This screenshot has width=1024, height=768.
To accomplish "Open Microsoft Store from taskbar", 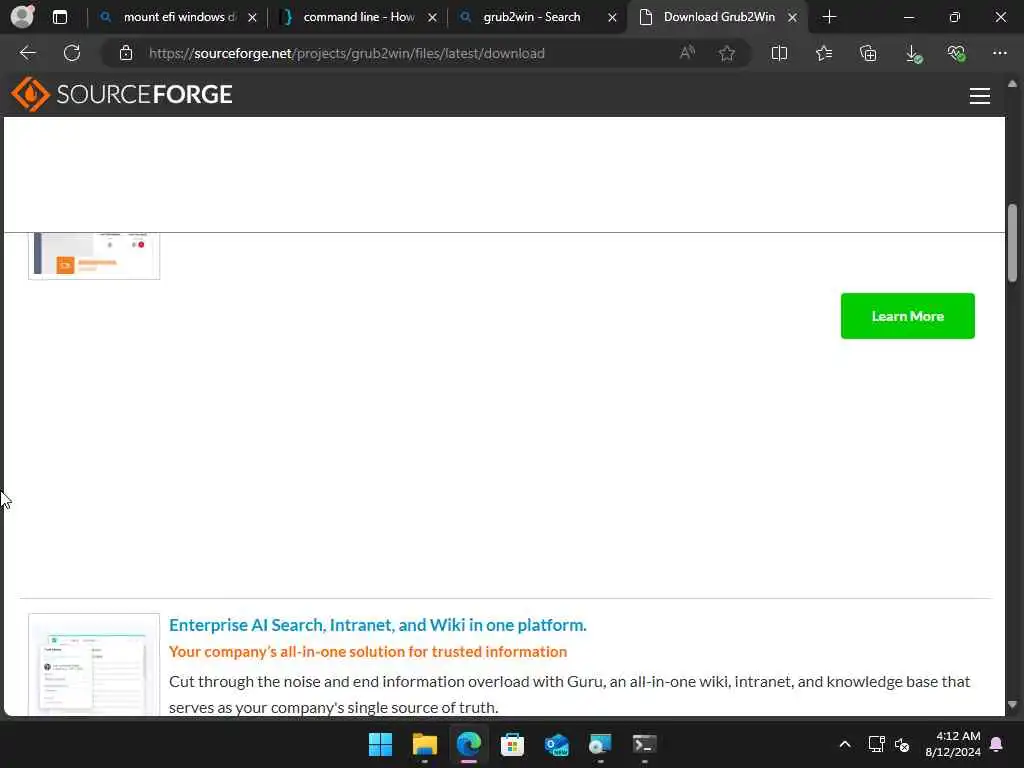I will pyautogui.click(x=513, y=744).
